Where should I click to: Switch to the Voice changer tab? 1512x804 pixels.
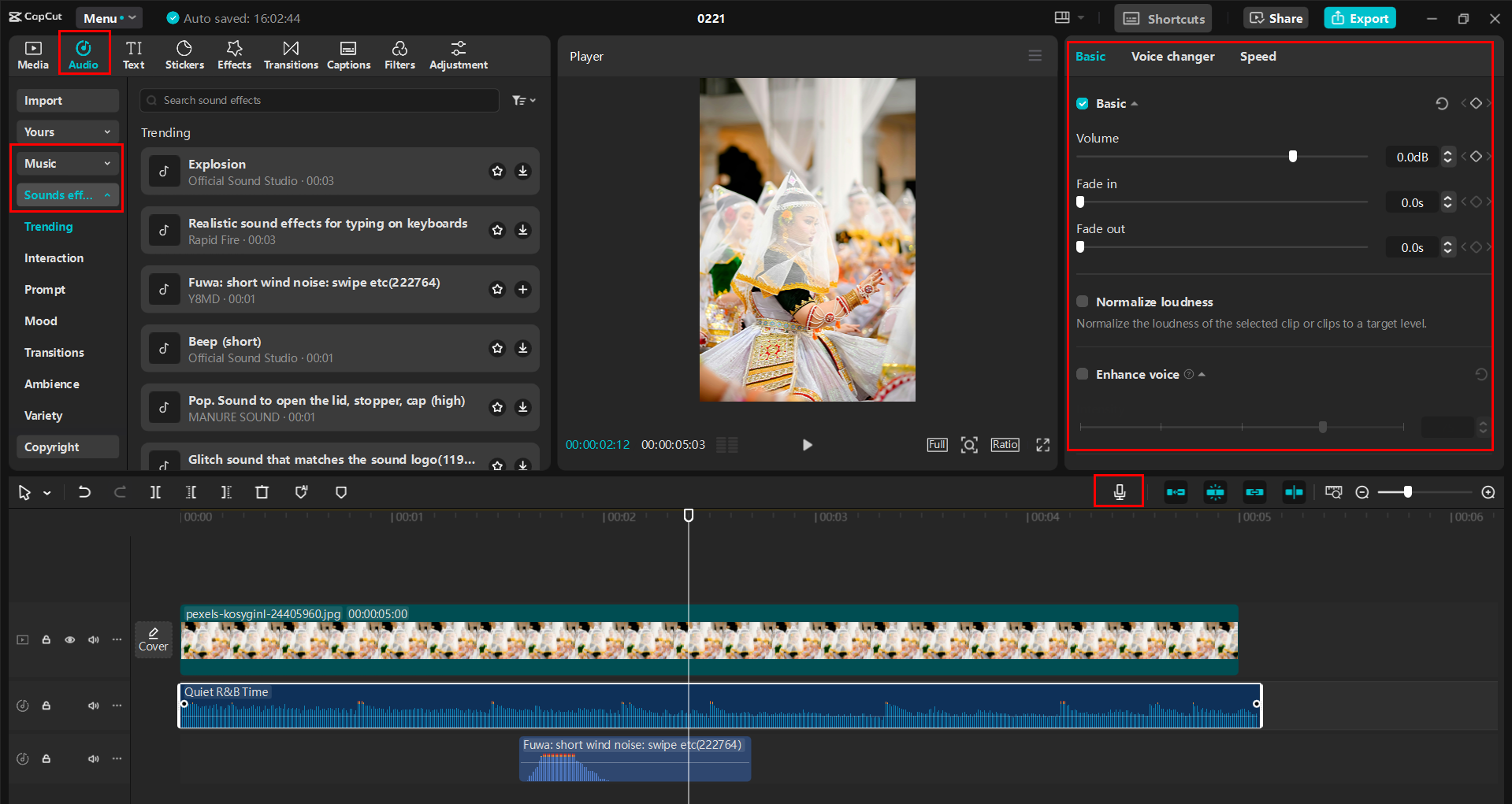pyautogui.click(x=1172, y=56)
